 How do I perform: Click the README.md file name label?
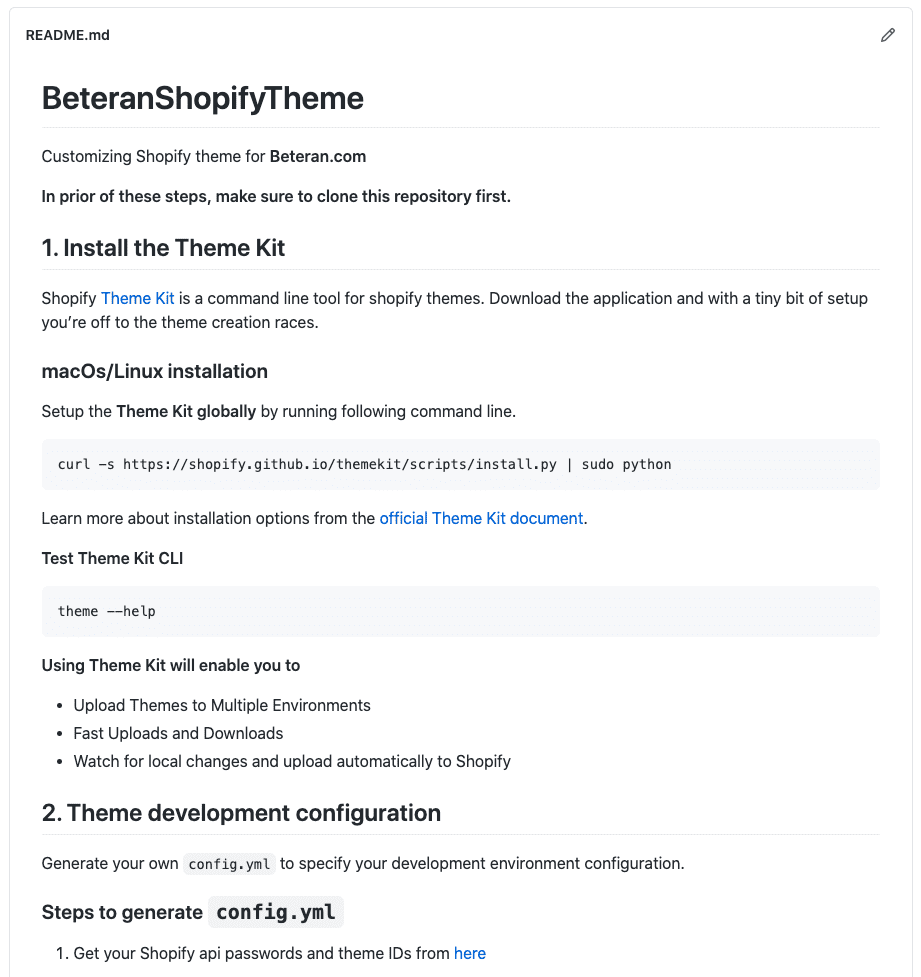pos(67,35)
